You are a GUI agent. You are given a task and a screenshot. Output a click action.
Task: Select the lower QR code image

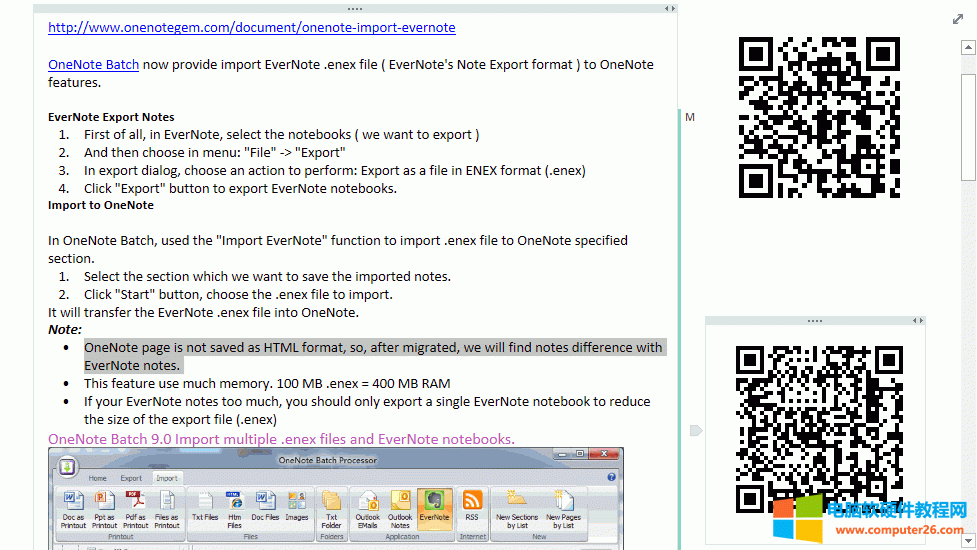point(819,429)
